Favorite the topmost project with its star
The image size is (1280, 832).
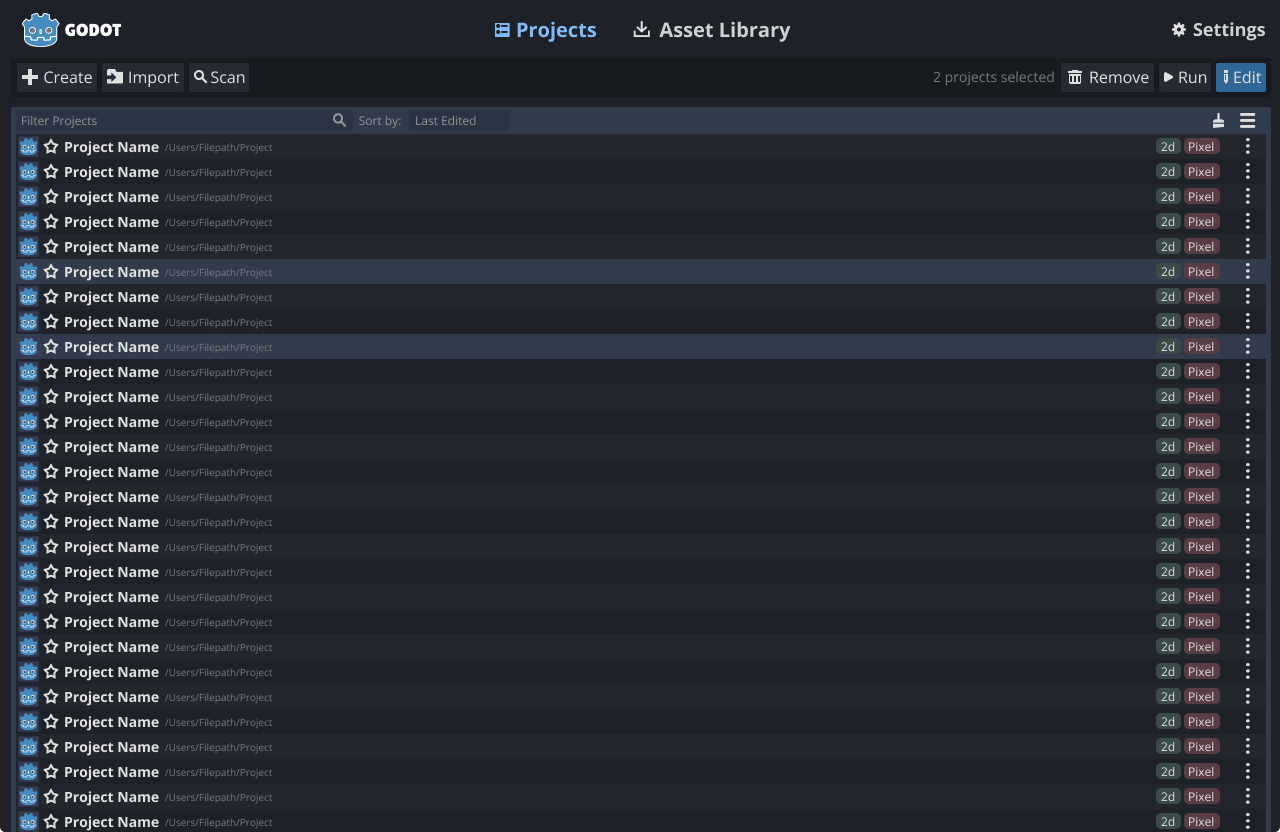click(51, 146)
